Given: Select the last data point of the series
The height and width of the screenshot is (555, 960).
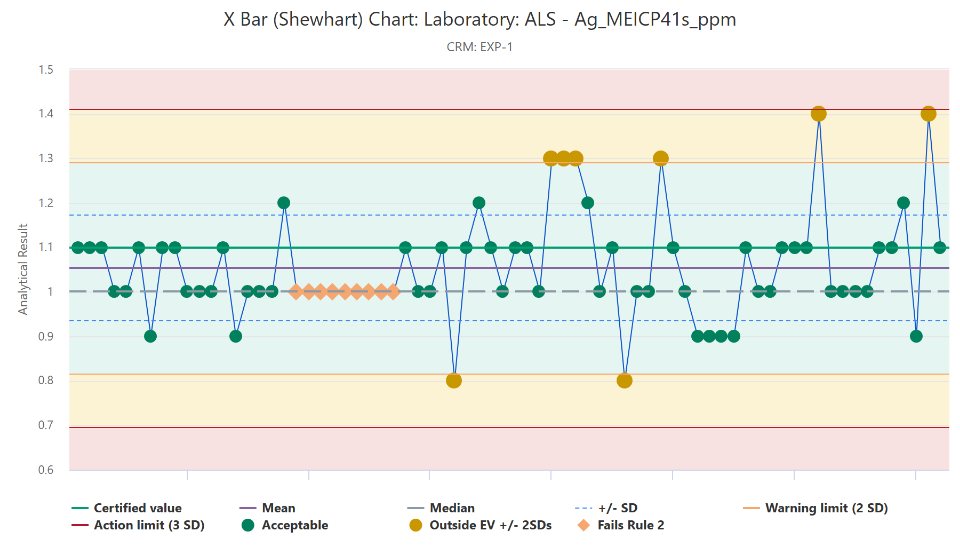Looking at the screenshot, I should [x=940, y=247].
